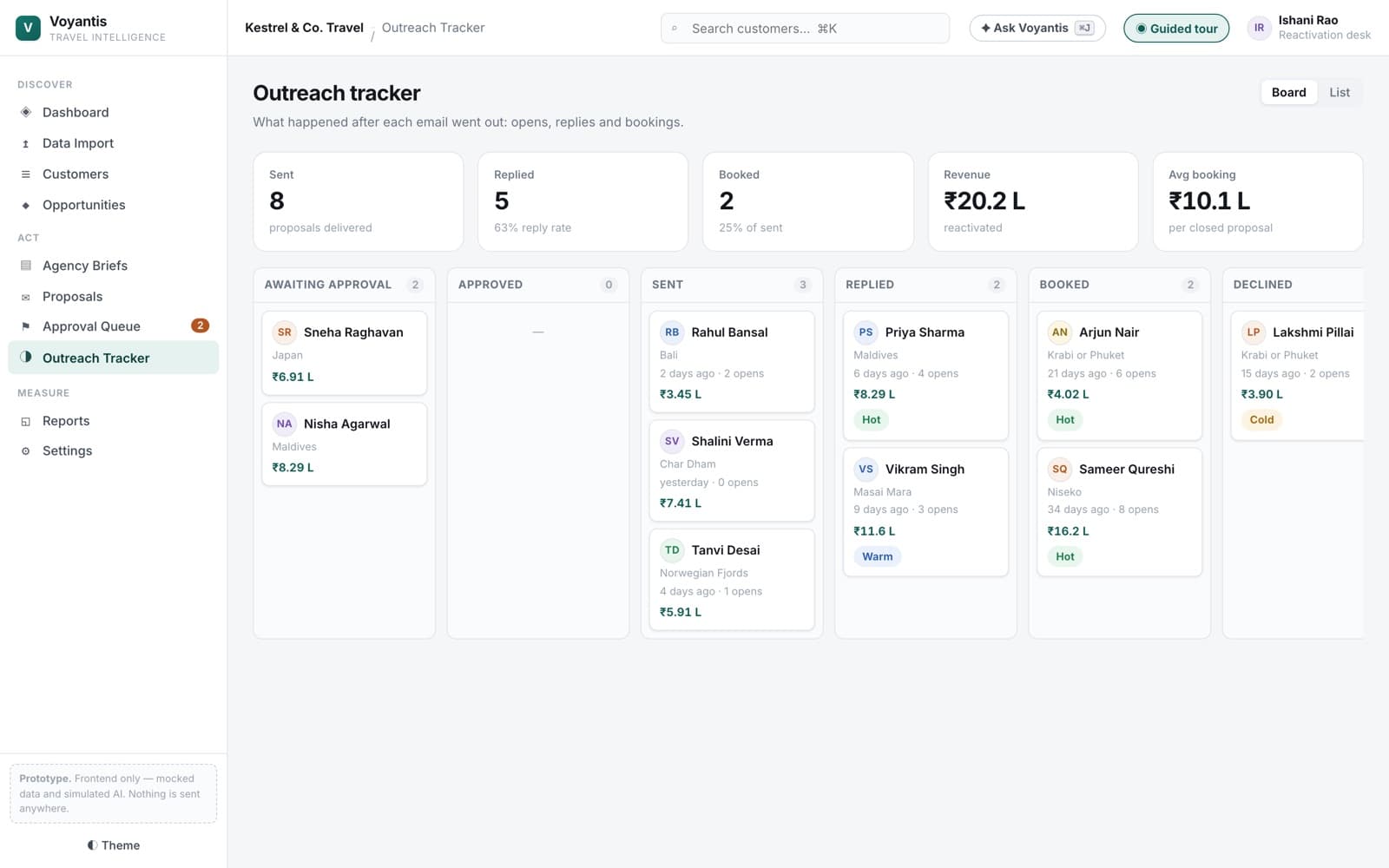This screenshot has height=868, width=1389.
Task: Click the Reports chart icon
Action: 26,421
